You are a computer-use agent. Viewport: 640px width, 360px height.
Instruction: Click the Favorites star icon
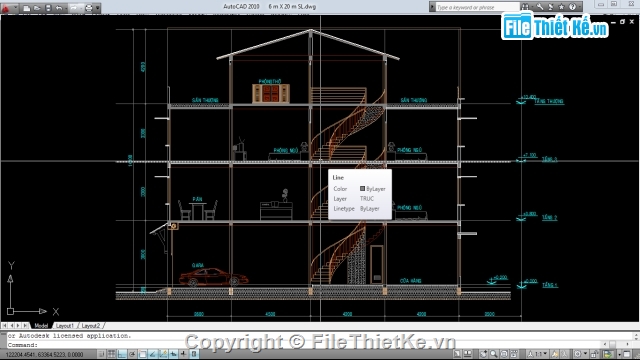tap(562, 7)
